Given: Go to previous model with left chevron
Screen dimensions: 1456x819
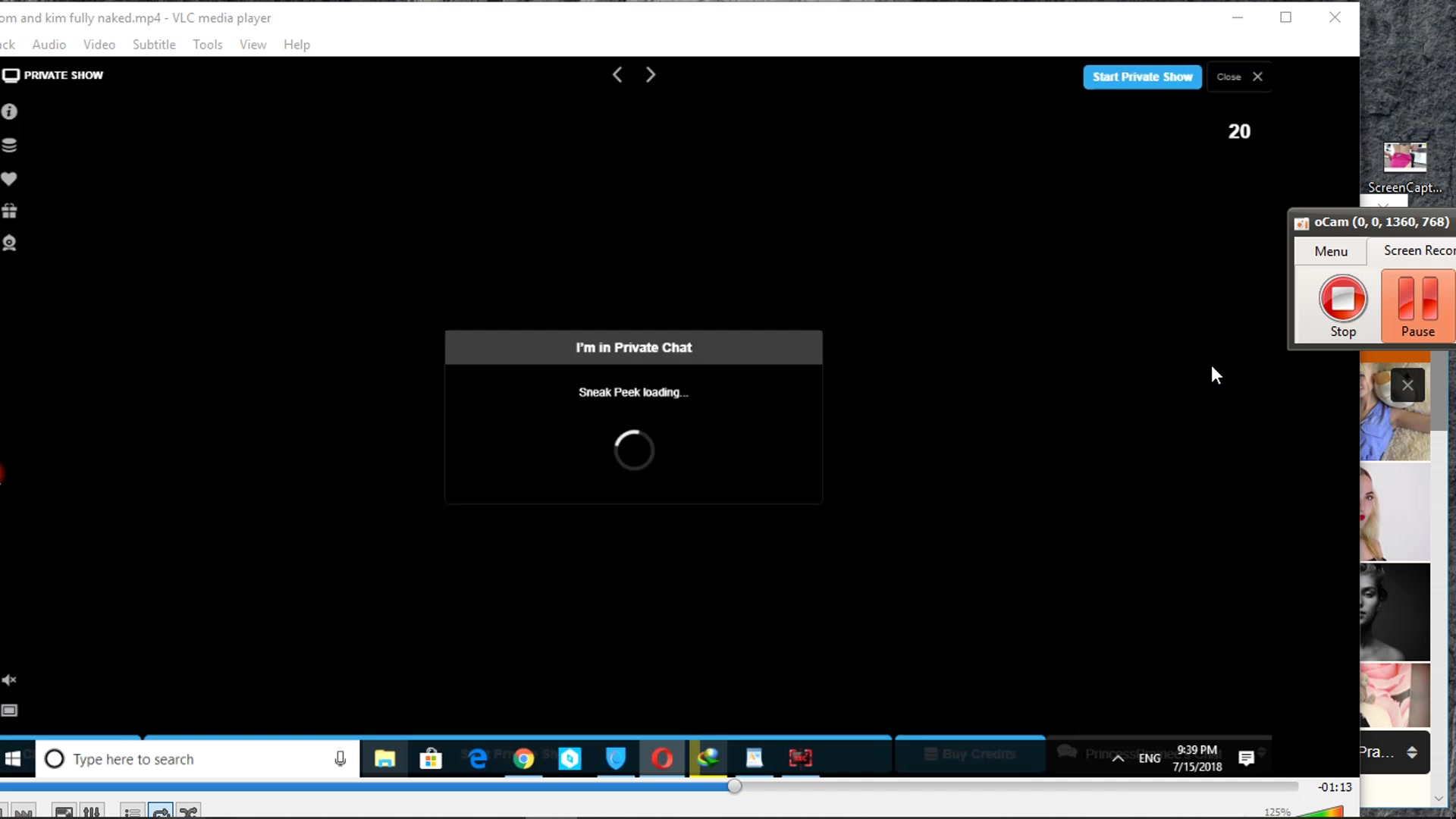Looking at the screenshot, I should [617, 75].
